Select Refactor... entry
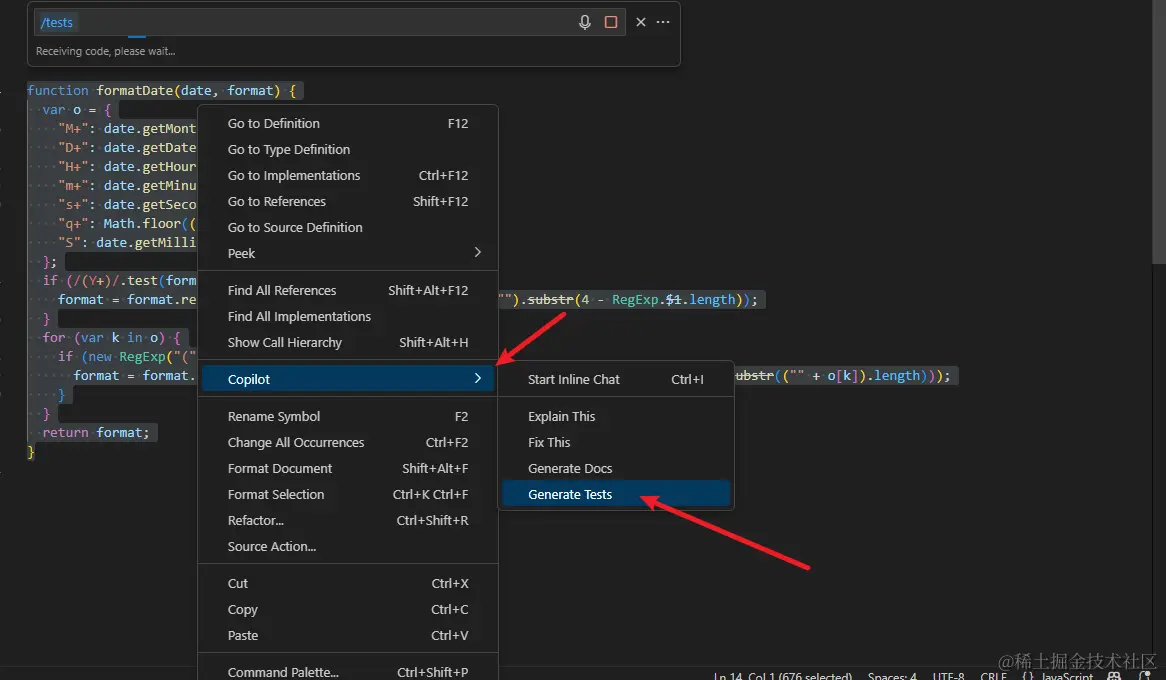 pyautogui.click(x=348, y=521)
